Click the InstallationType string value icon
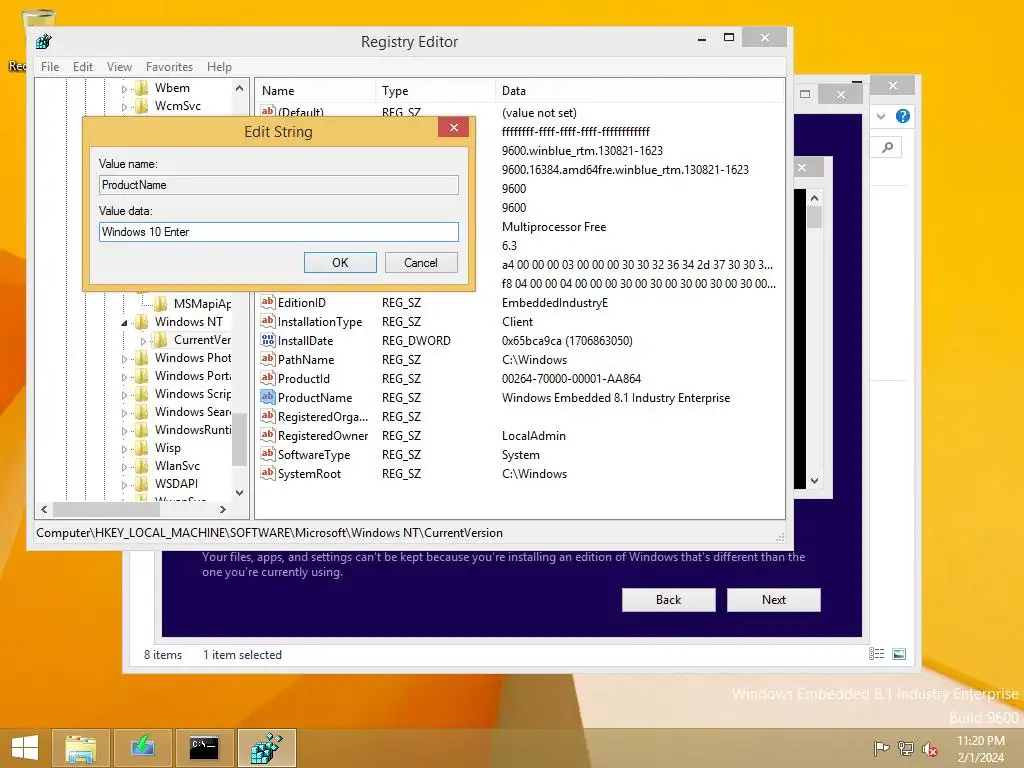1024x768 pixels. click(268, 321)
